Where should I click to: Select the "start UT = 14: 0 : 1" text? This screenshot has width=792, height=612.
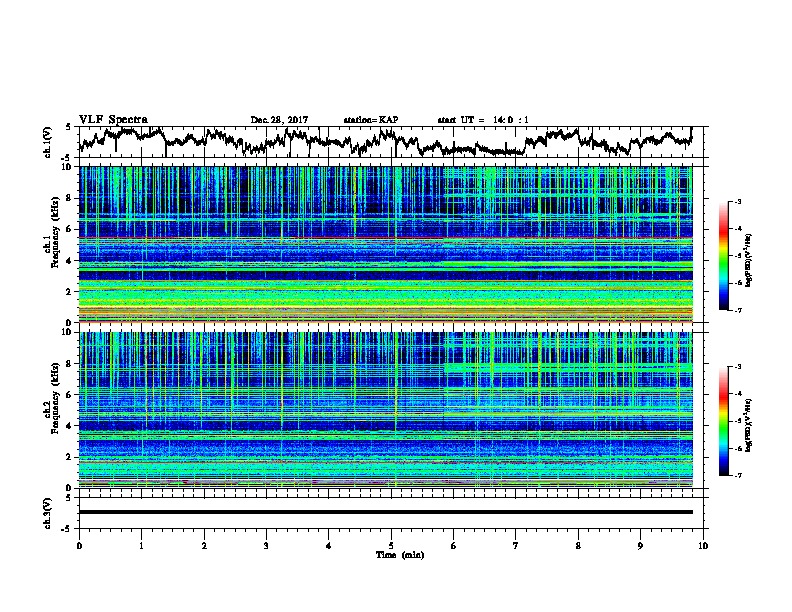click(x=483, y=120)
